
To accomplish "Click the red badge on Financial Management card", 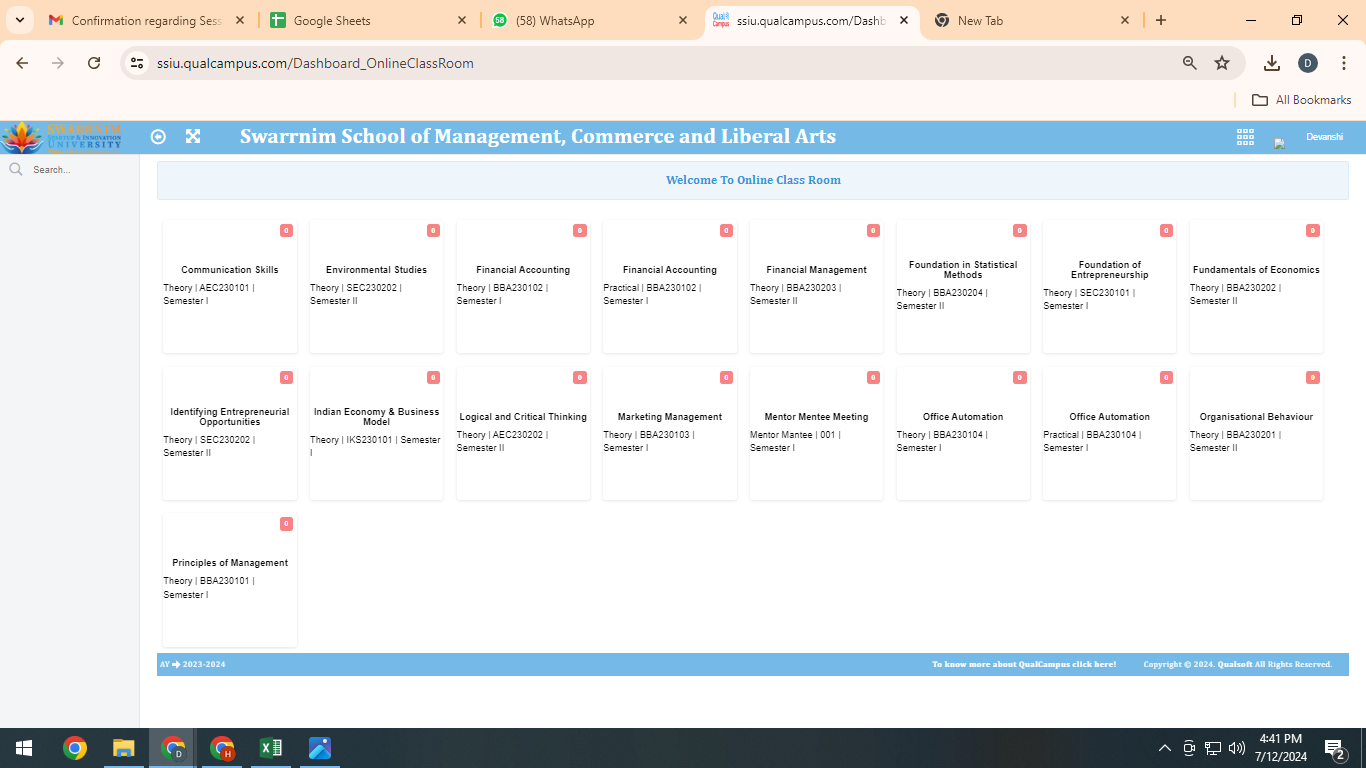I will [873, 231].
